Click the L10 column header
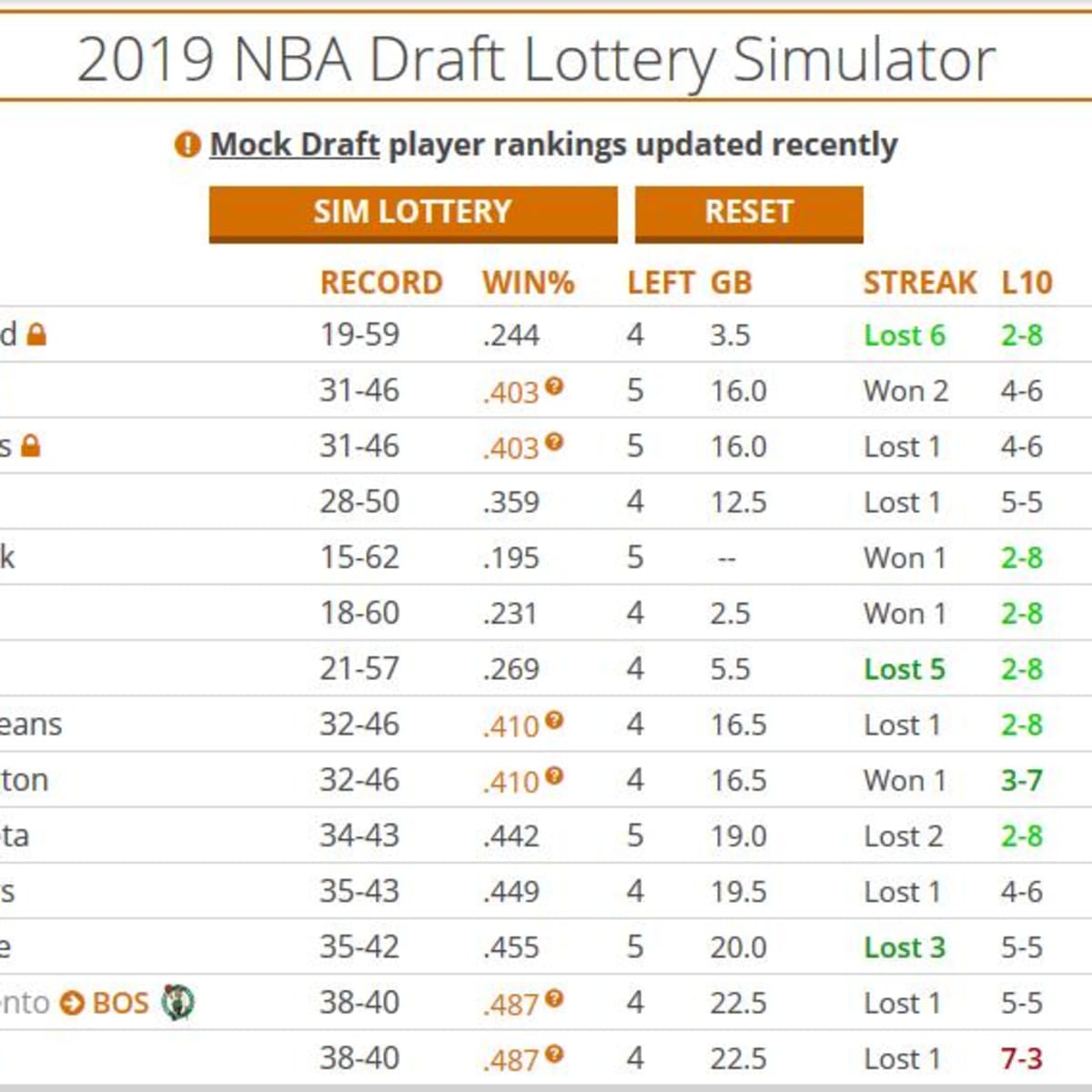Screen dimensions: 1092x1092 [x=1026, y=283]
